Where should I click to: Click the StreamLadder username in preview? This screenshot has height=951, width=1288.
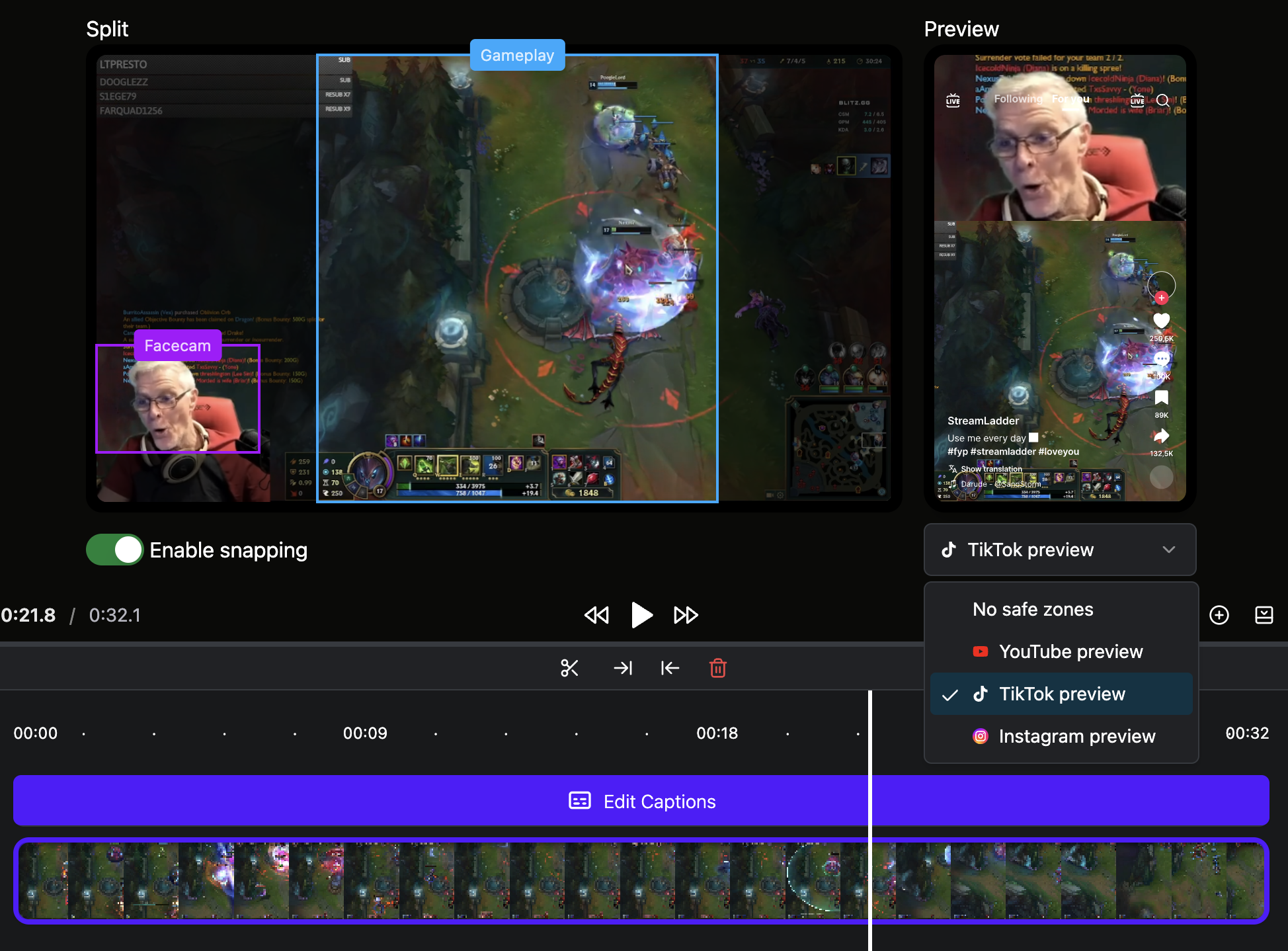(x=983, y=421)
